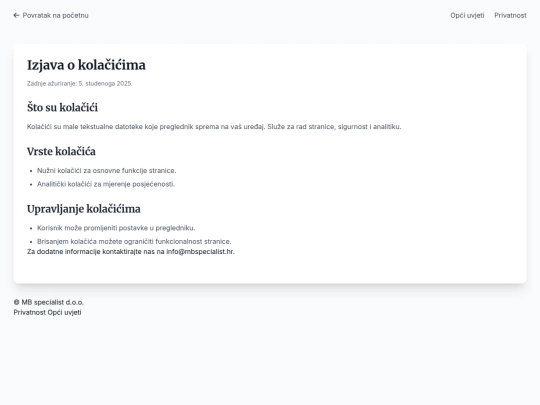Open 'Privatnost' in the top navigation

coord(510,15)
